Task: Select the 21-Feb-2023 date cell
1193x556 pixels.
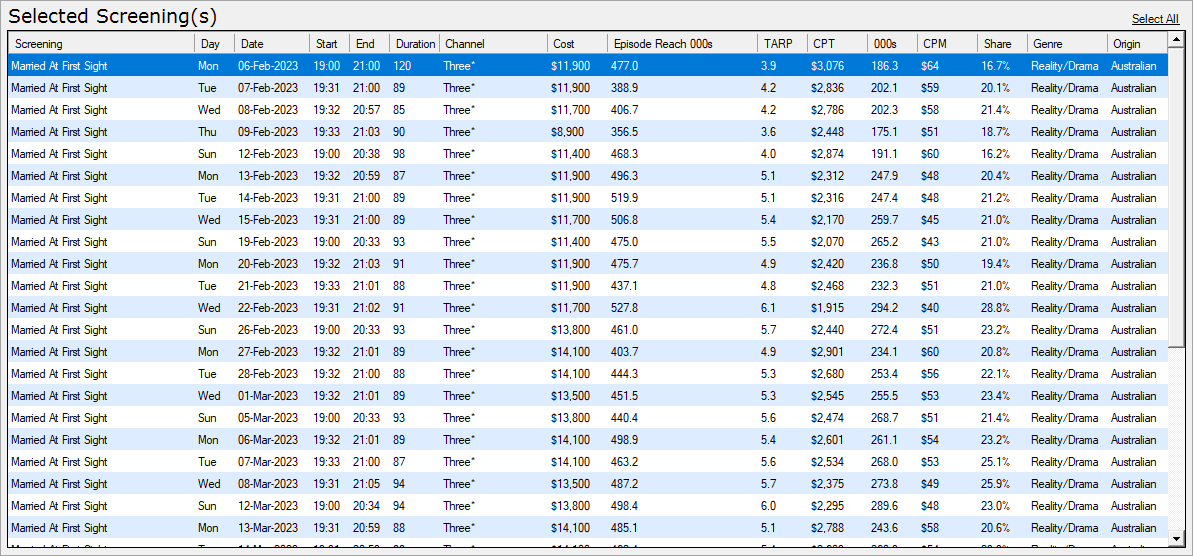Action: click(x=269, y=286)
